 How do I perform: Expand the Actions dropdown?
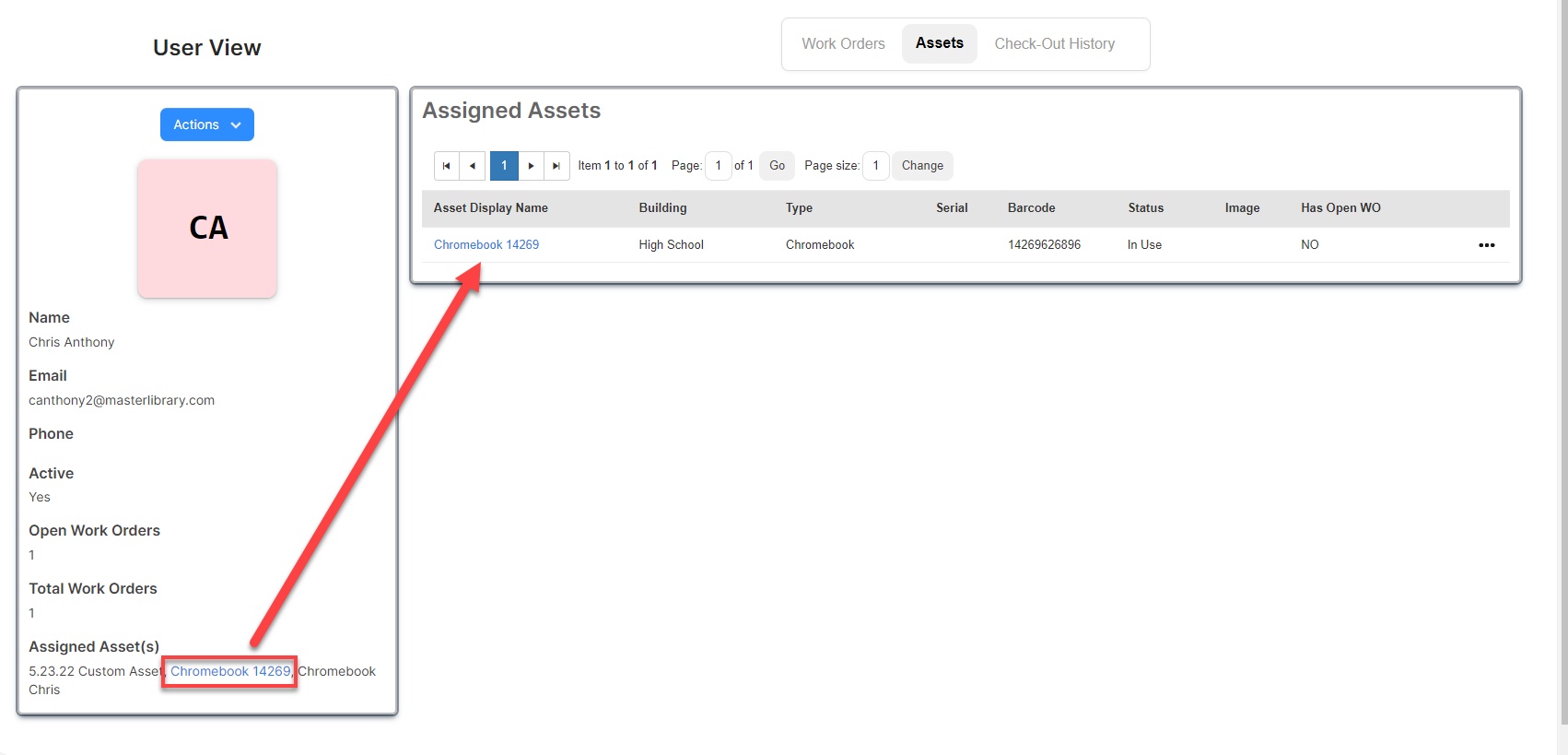click(x=207, y=124)
